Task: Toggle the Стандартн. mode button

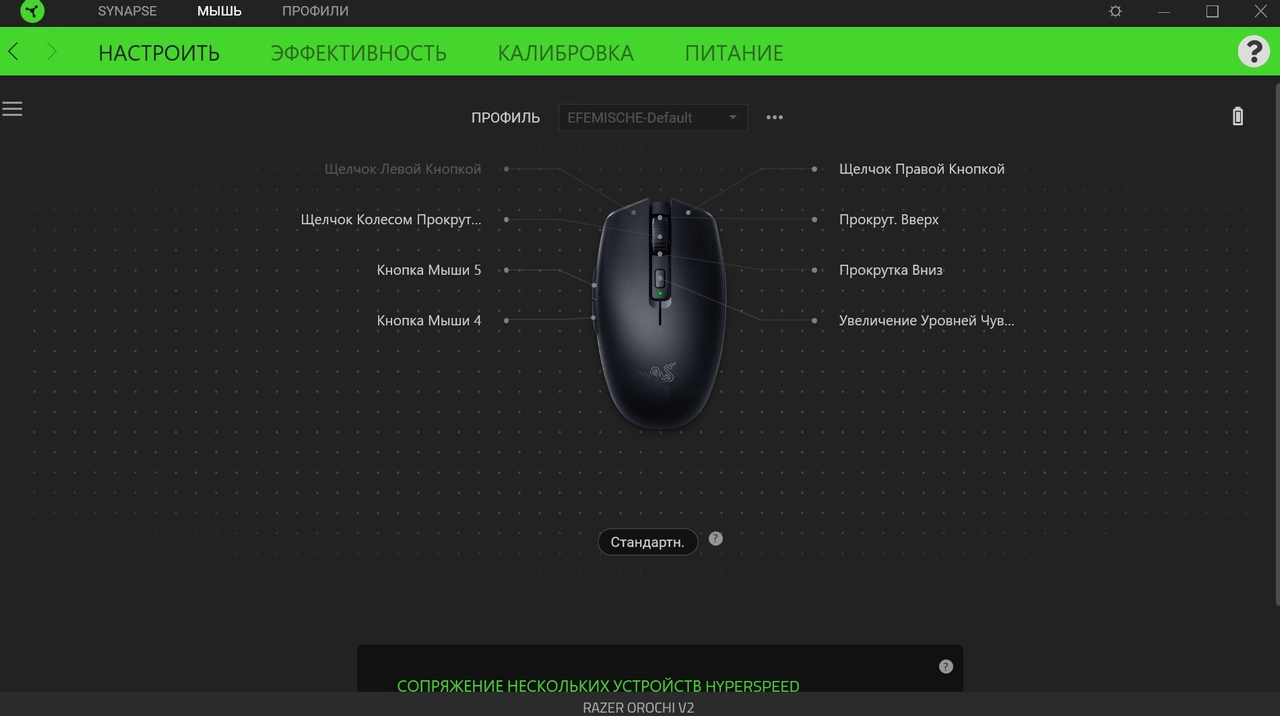Action: point(647,542)
